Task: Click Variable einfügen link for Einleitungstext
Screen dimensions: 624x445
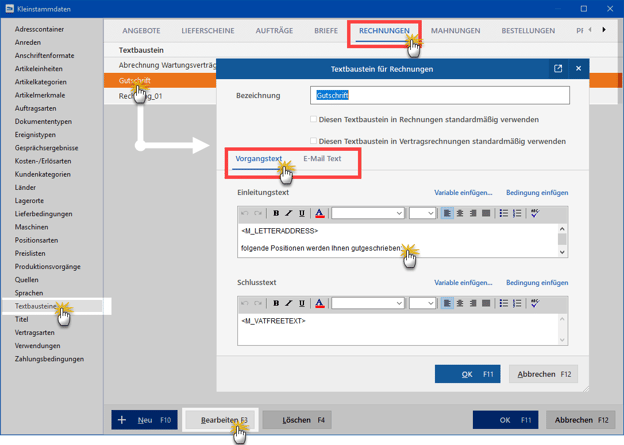Action: (463, 193)
